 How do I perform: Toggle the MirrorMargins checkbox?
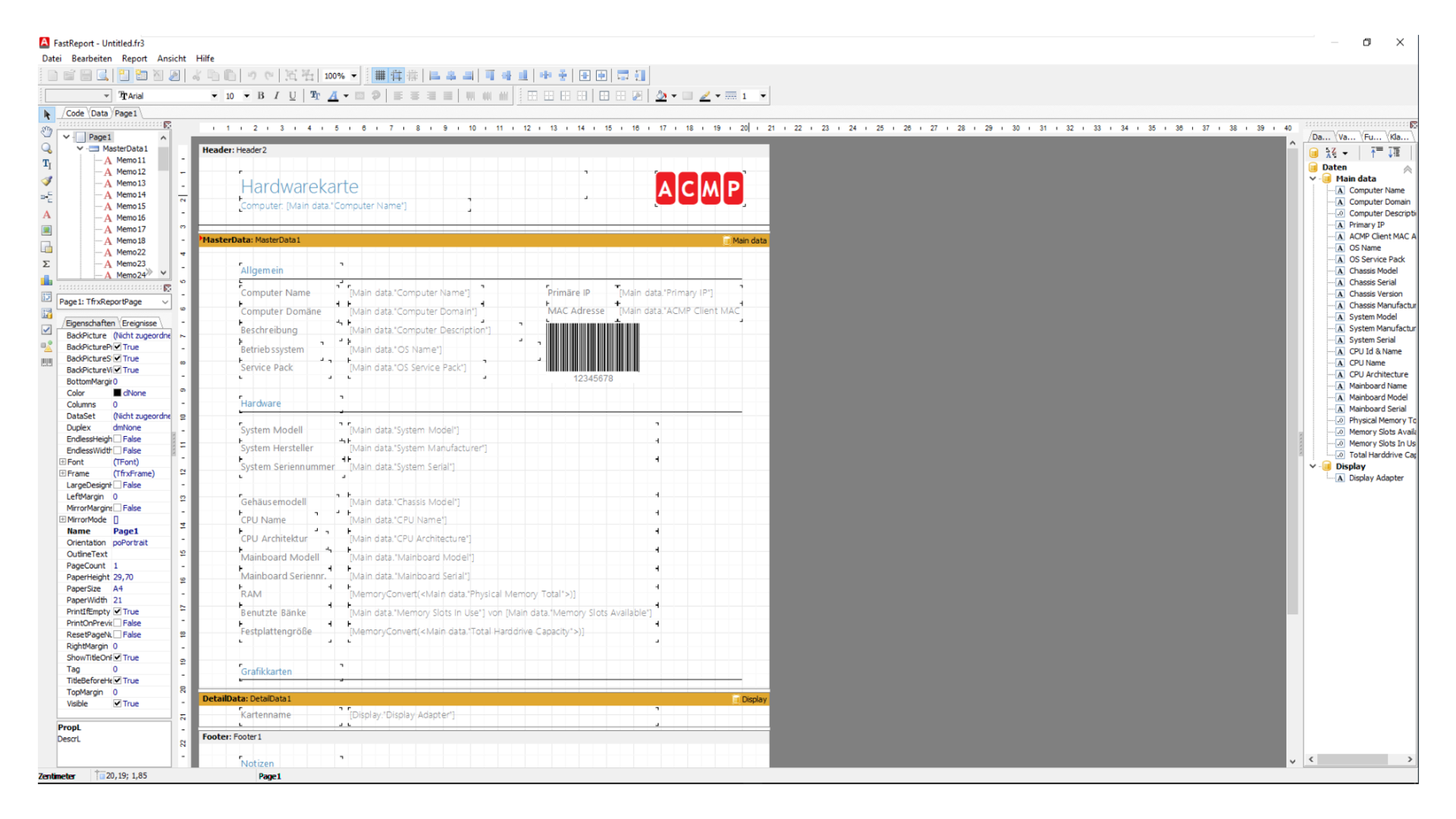118,508
